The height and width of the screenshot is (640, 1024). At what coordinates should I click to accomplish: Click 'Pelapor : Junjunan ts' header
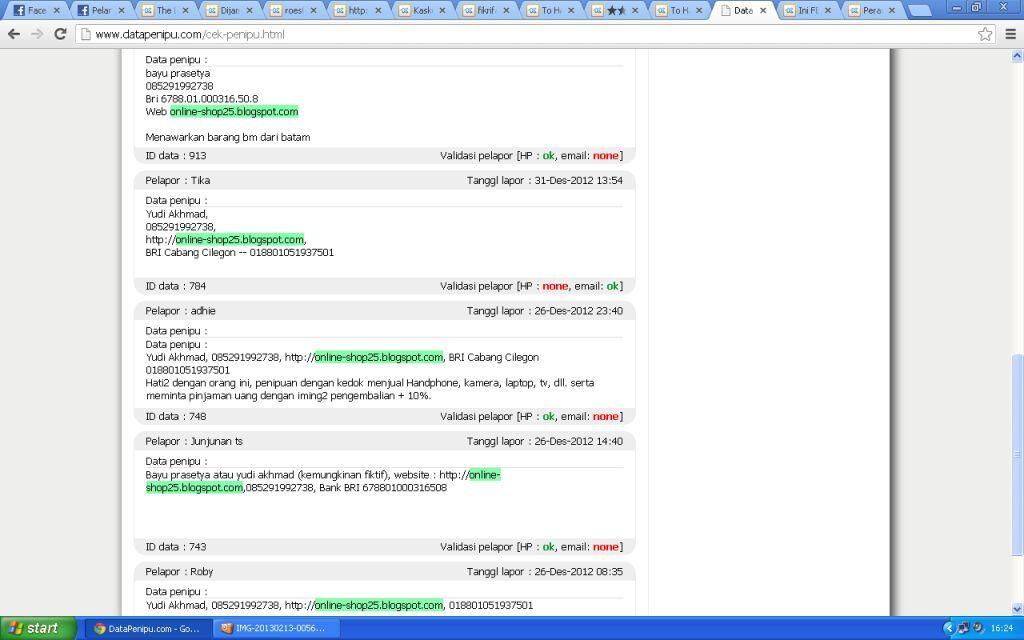coord(194,441)
